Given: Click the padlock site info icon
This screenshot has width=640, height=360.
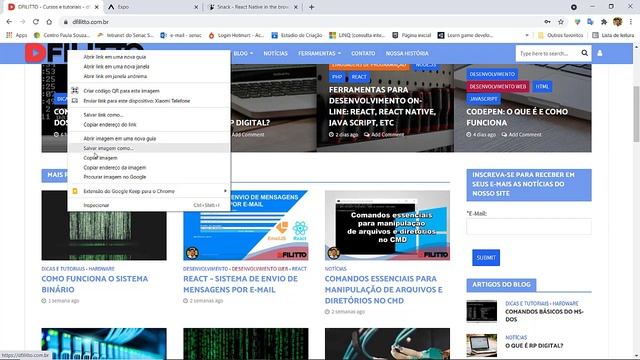Looking at the screenshot, I should click(65, 22).
